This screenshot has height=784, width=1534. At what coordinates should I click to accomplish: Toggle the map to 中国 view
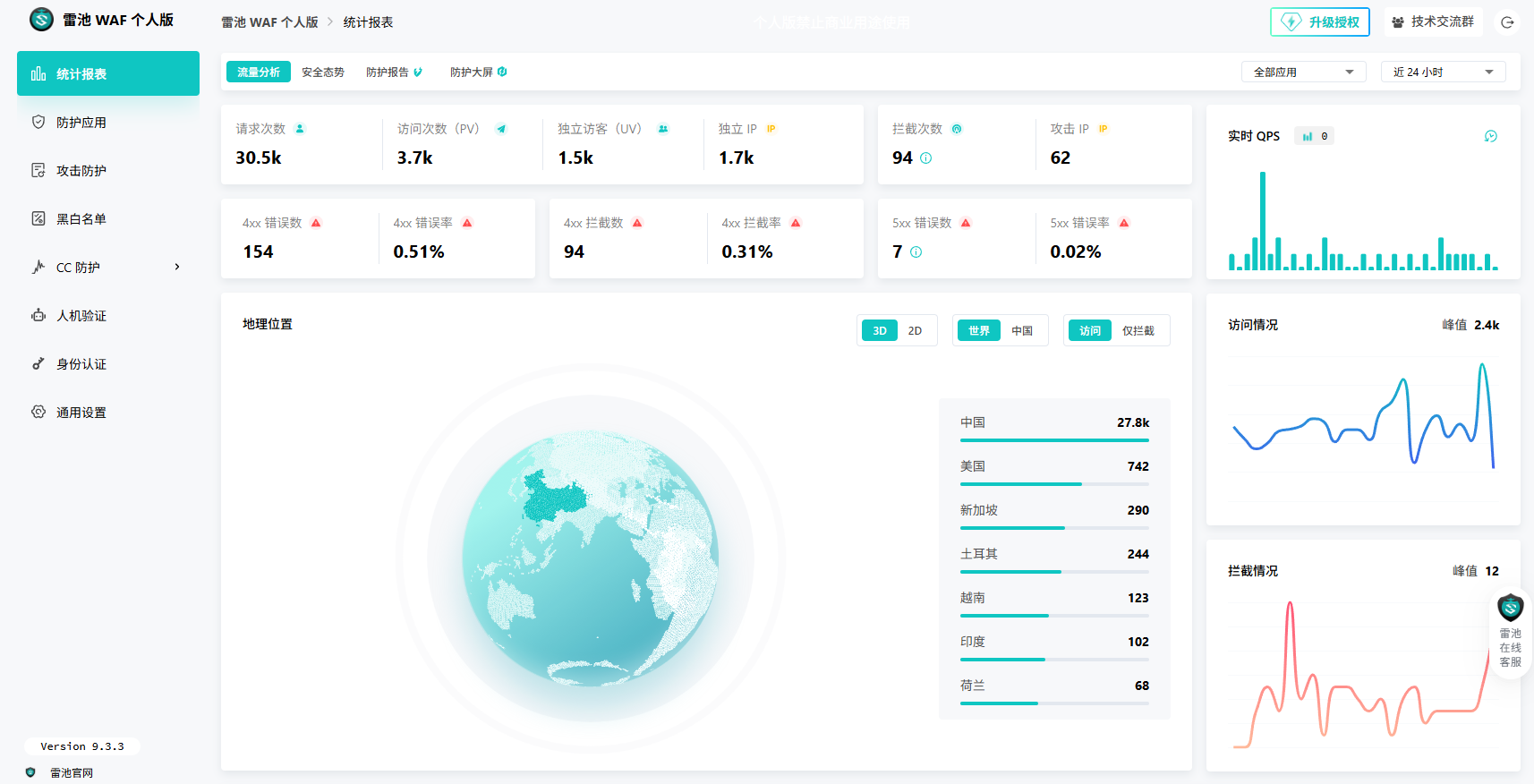(1021, 331)
